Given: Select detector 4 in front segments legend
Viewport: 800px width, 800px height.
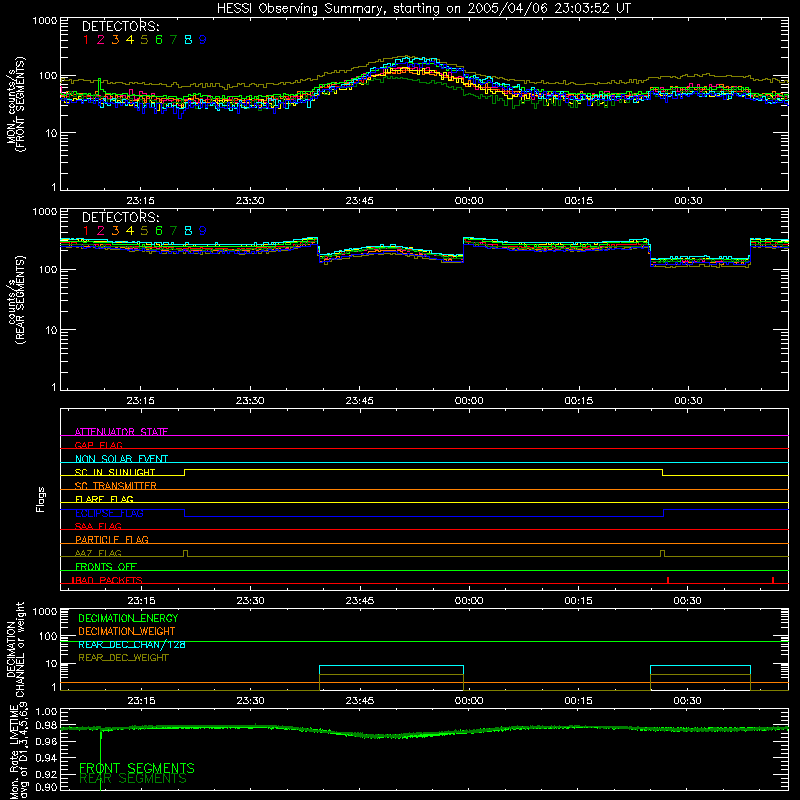Looking at the screenshot, I should pyautogui.click(x=130, y=40).
